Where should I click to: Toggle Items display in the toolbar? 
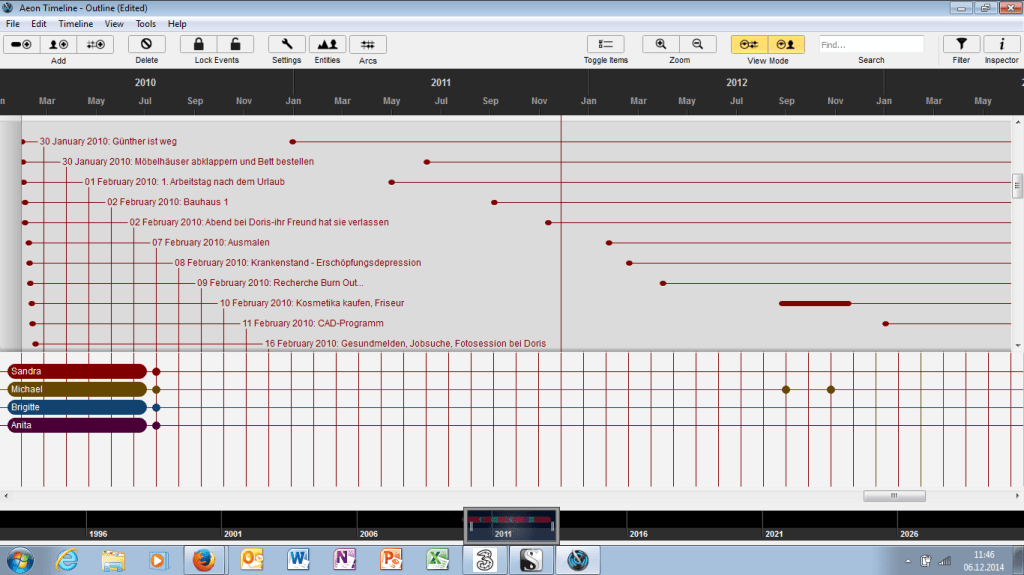[x=605, y=44]
